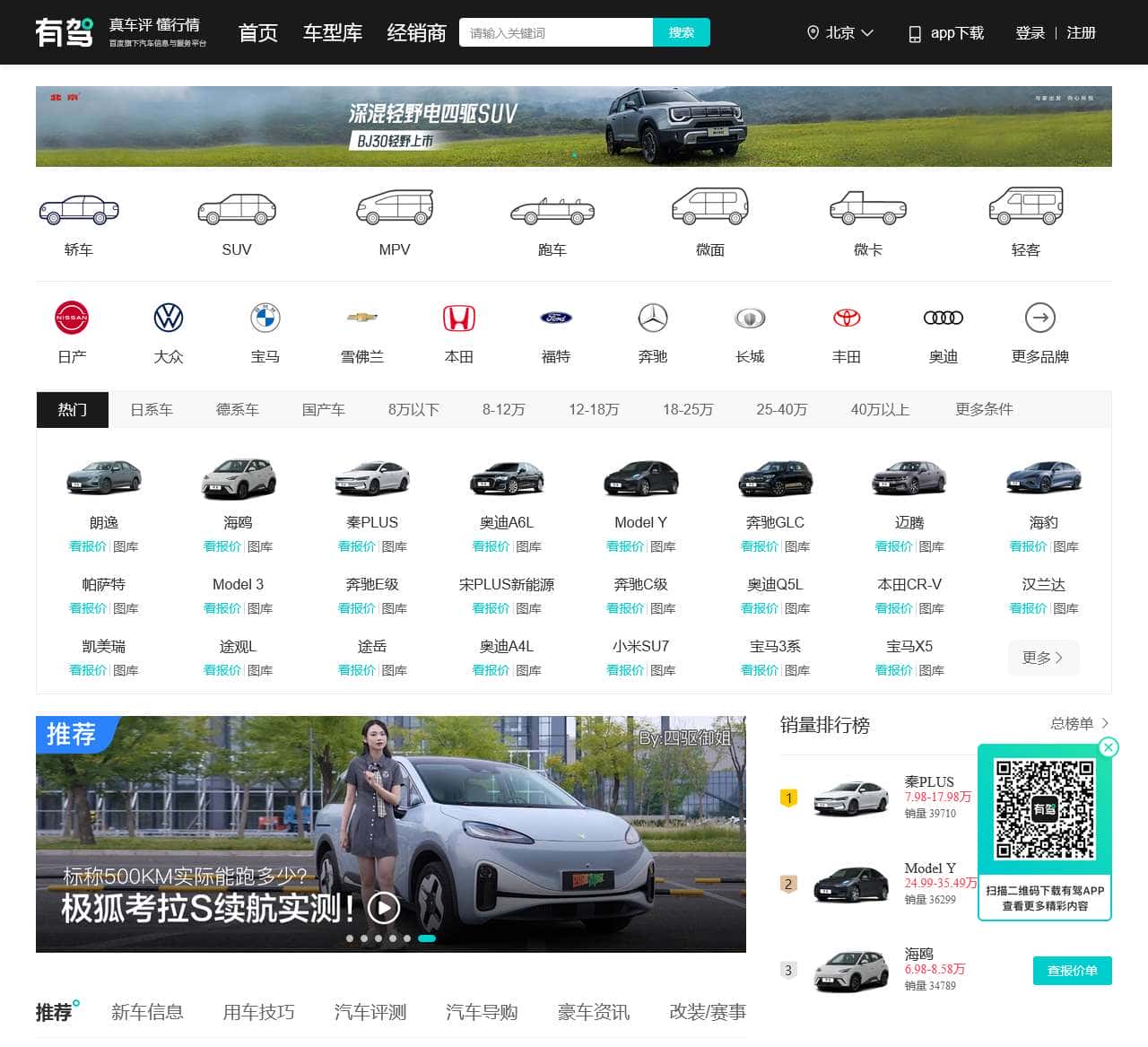Open the 汉兰达 model link

[1044, 584]
